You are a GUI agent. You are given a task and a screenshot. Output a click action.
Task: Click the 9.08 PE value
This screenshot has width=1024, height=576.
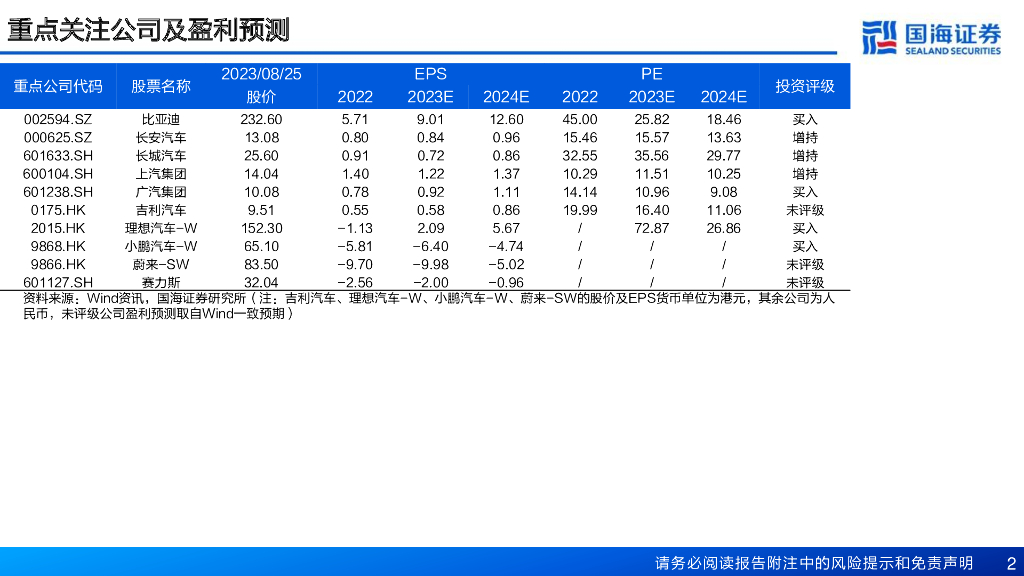[x=724, y=193]
